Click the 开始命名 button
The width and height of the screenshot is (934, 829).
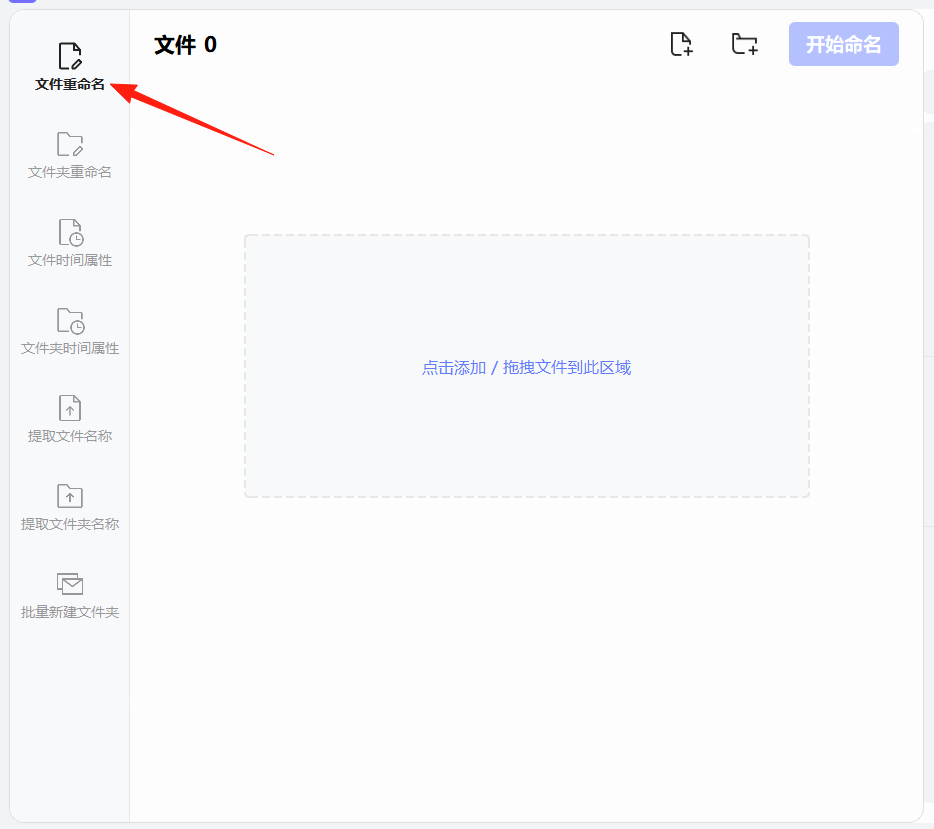click(843, 44)
